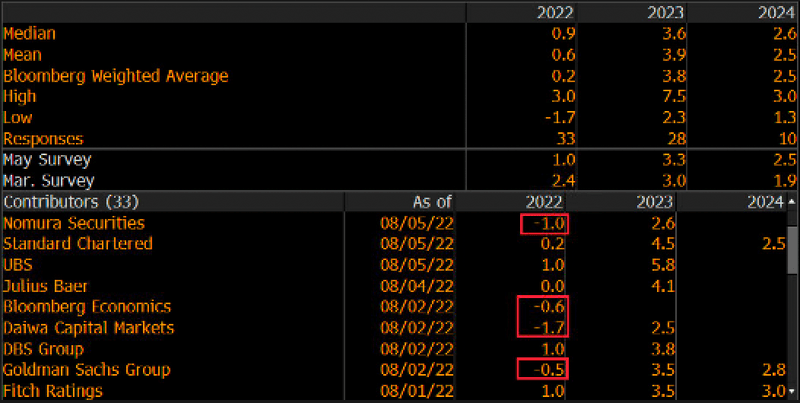Select the Nomura Securities row
The width and height of the screenshot is (800, 403).
(x=74, y=223)
